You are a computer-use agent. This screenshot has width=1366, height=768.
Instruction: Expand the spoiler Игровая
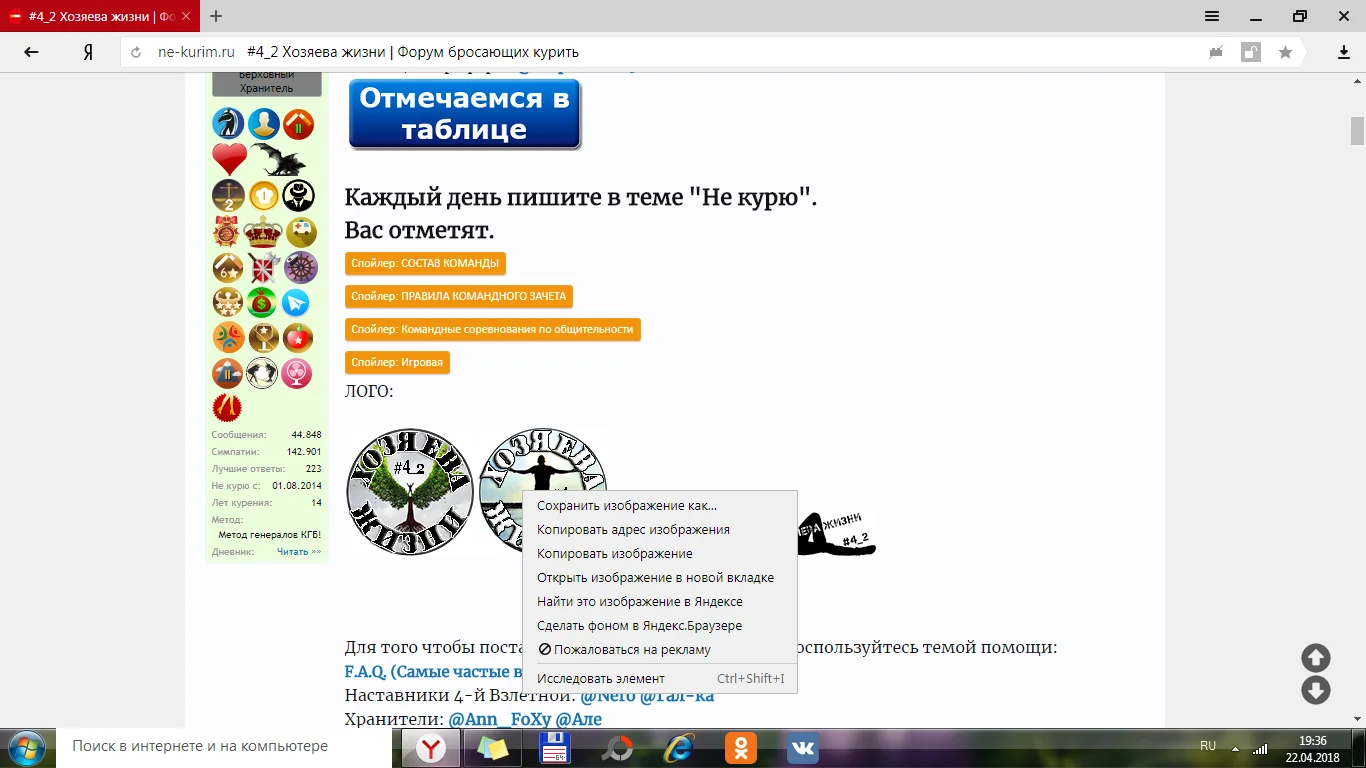[397, 362]
